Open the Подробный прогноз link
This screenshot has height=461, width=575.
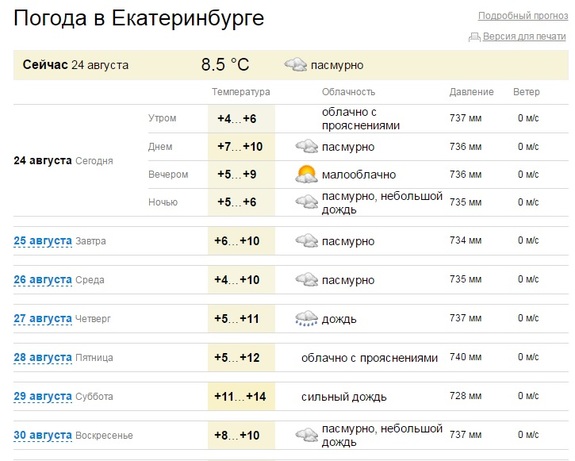tap(523, 16)
